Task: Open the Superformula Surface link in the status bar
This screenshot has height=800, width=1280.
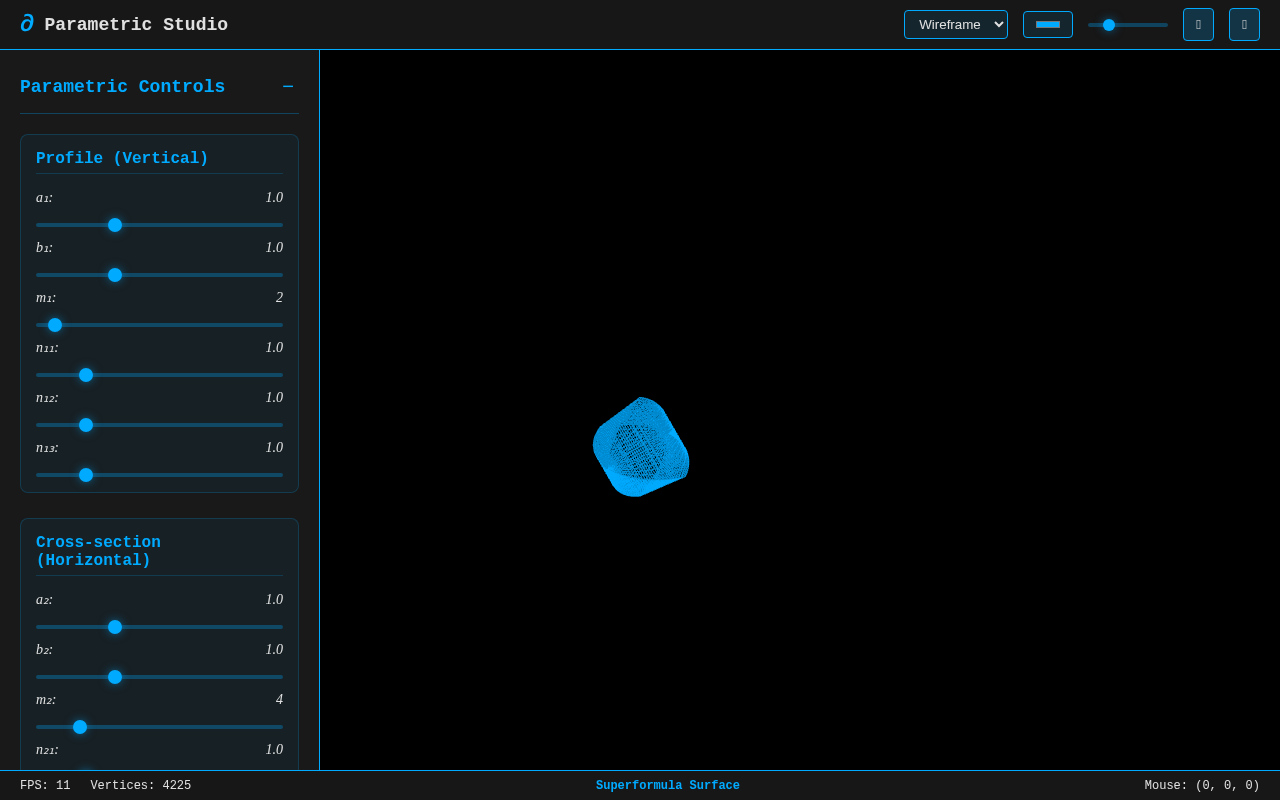Action: pyautogui.click(x=667, y=785)
